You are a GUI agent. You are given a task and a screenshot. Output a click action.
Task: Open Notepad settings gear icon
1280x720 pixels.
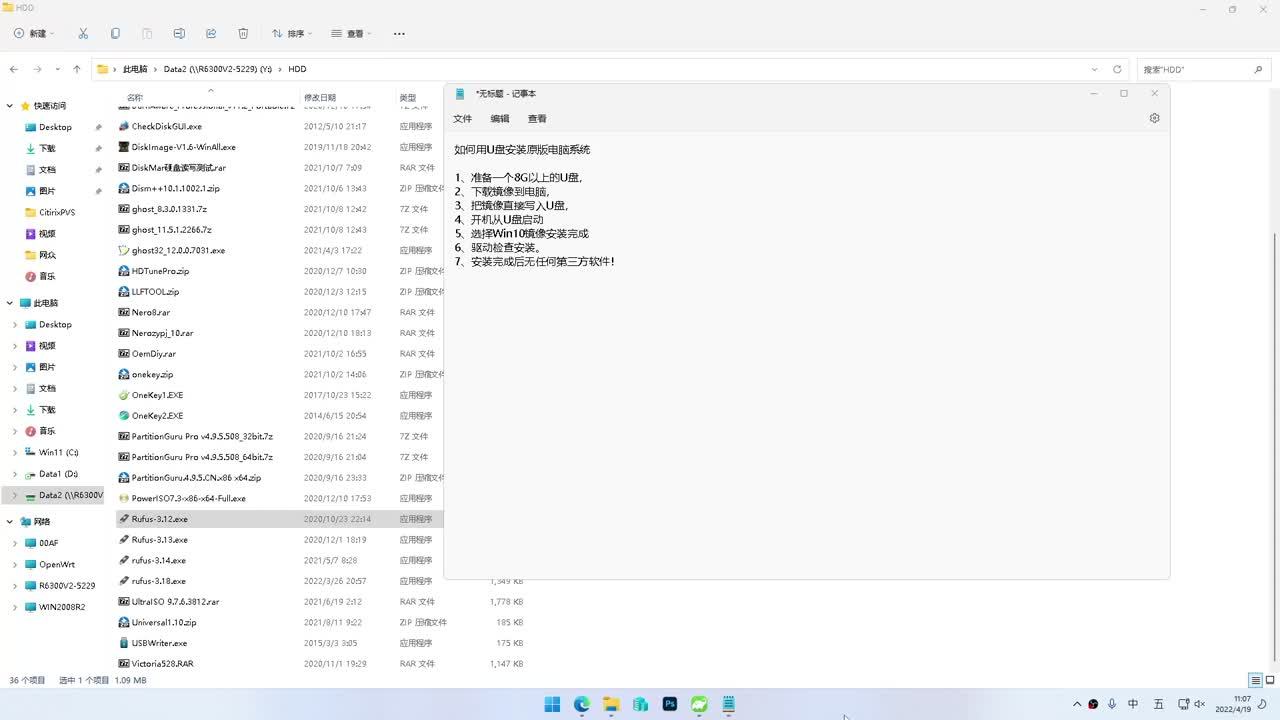coord(1154,118)
